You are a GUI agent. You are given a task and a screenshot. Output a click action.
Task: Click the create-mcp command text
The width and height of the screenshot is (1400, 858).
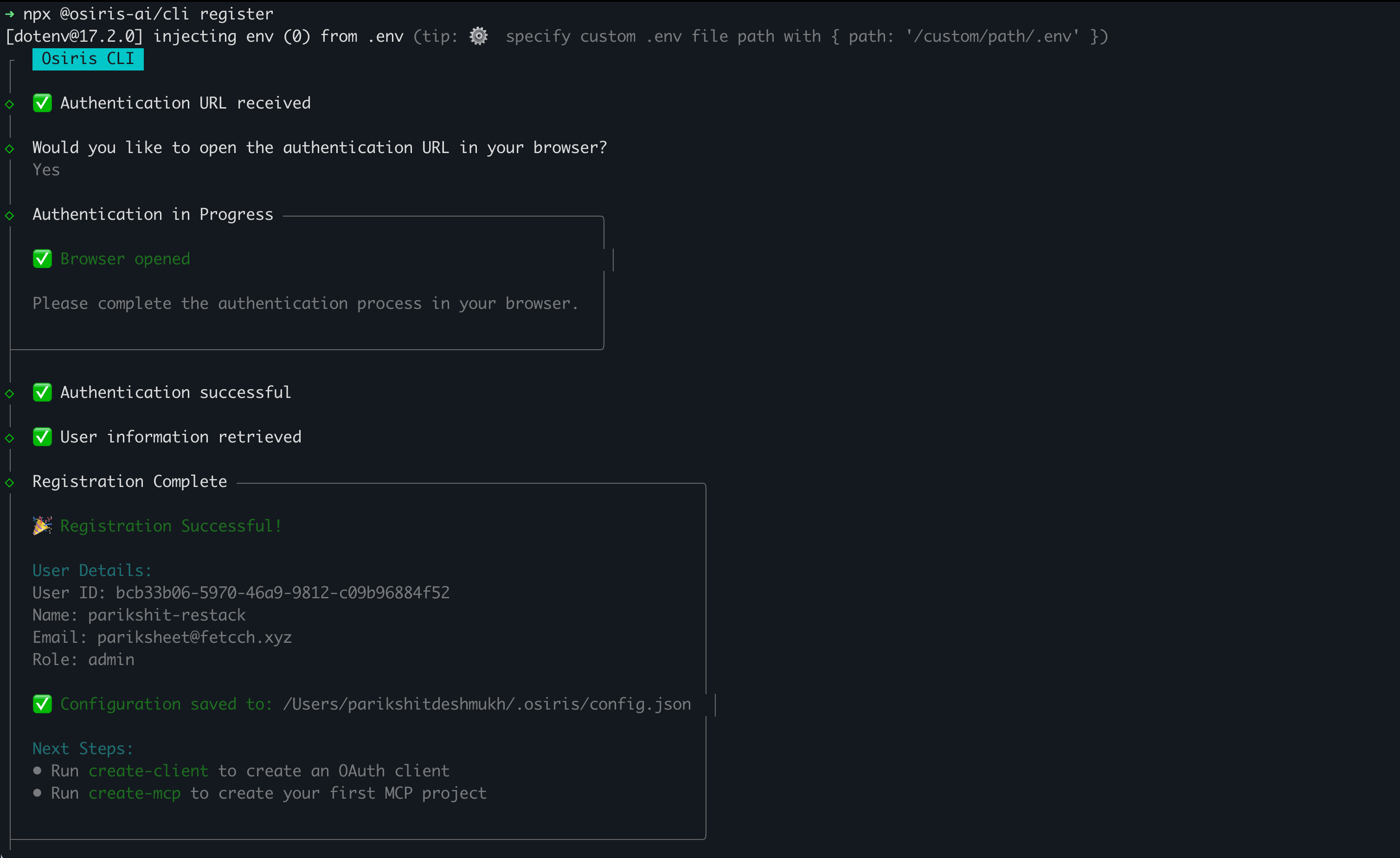click(134, 793)
